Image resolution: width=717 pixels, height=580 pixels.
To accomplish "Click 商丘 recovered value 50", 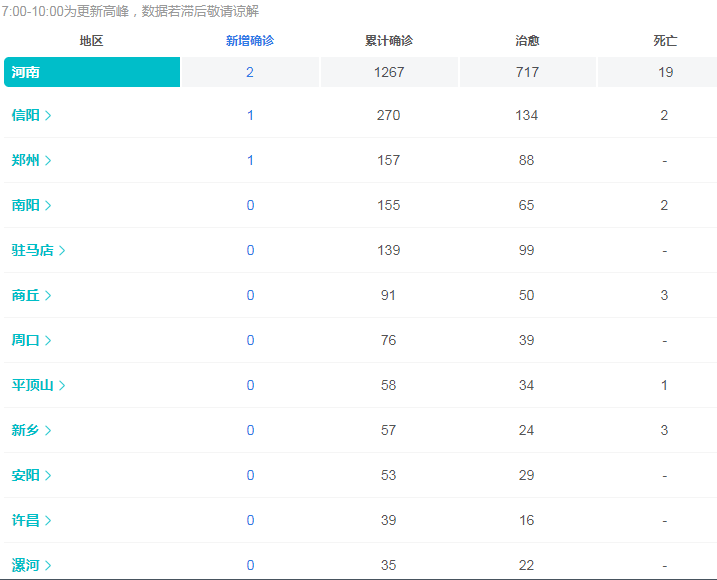I will click(x=526, y=295).
